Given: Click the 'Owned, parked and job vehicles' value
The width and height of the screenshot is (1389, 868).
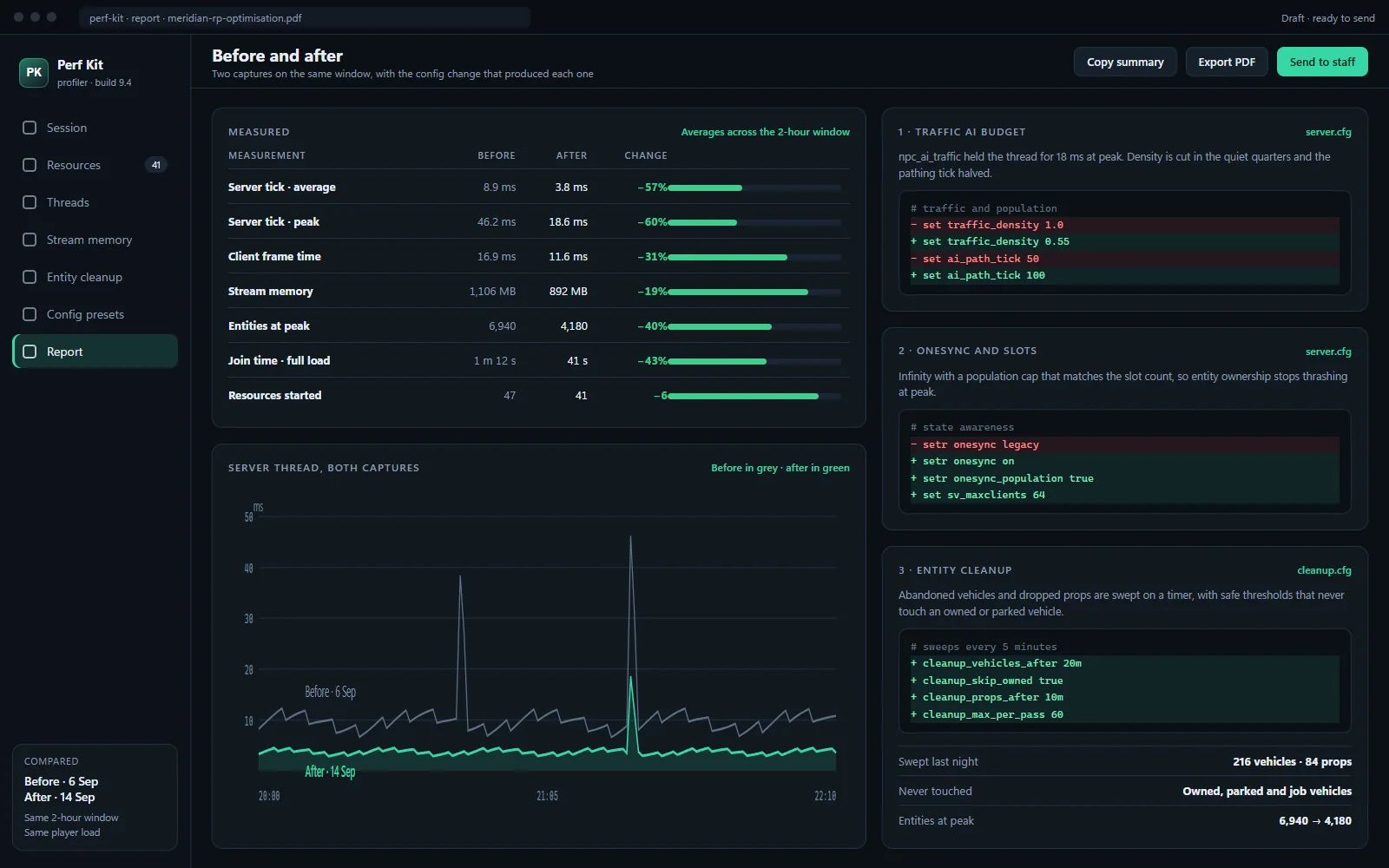Looking at the screenshot, I should [x=1267, y=791].
